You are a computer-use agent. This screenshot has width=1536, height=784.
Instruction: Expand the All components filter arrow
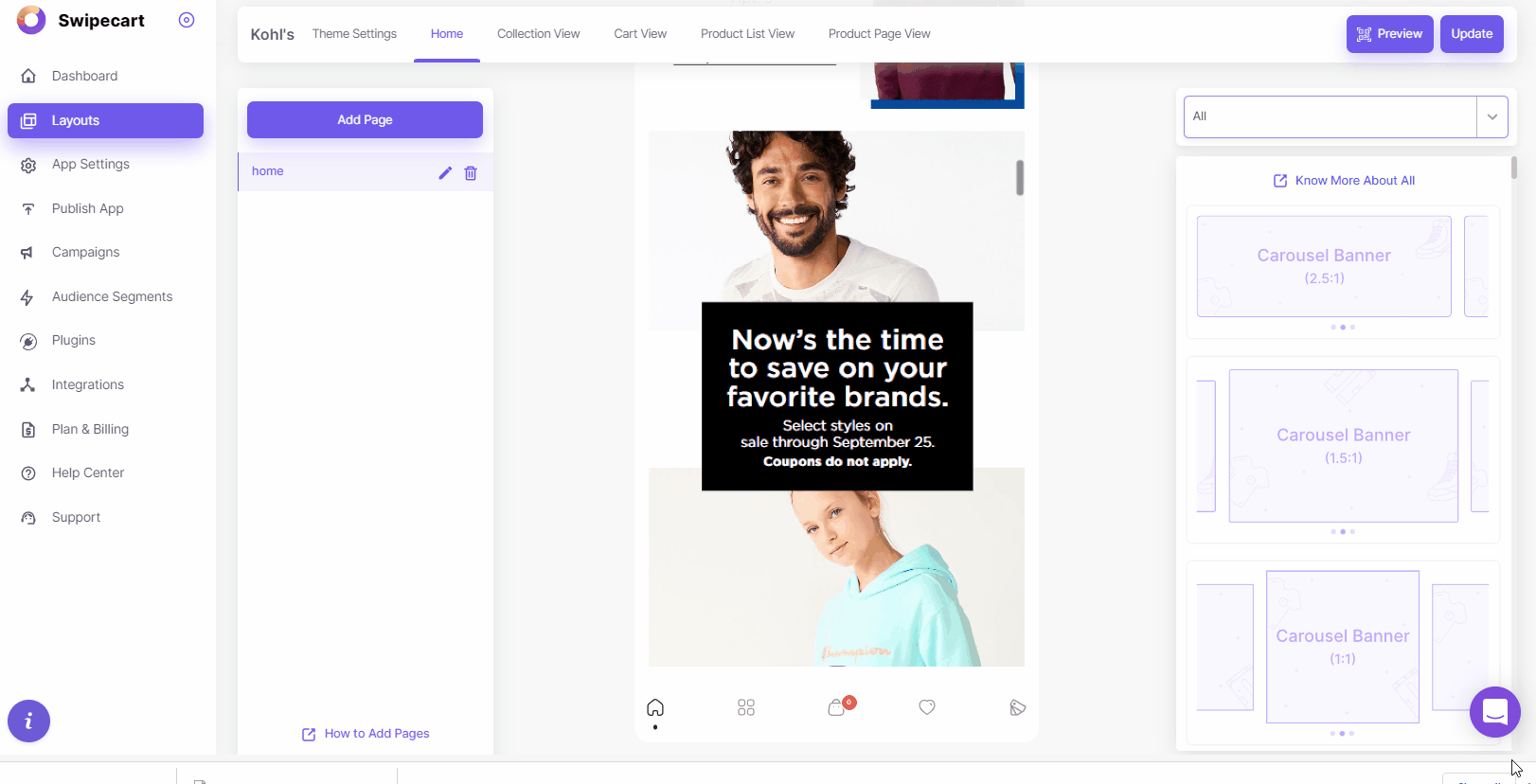coord(1492,116)
